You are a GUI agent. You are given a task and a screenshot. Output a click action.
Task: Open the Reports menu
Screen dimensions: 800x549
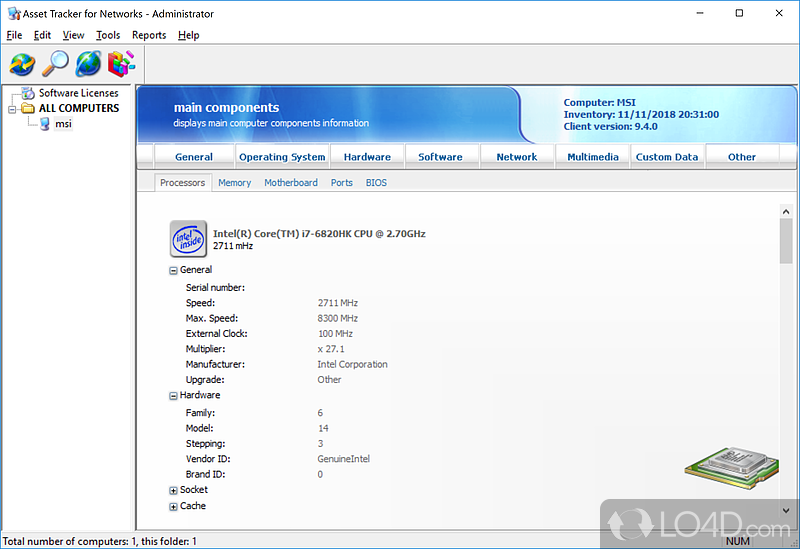[149, 35]
